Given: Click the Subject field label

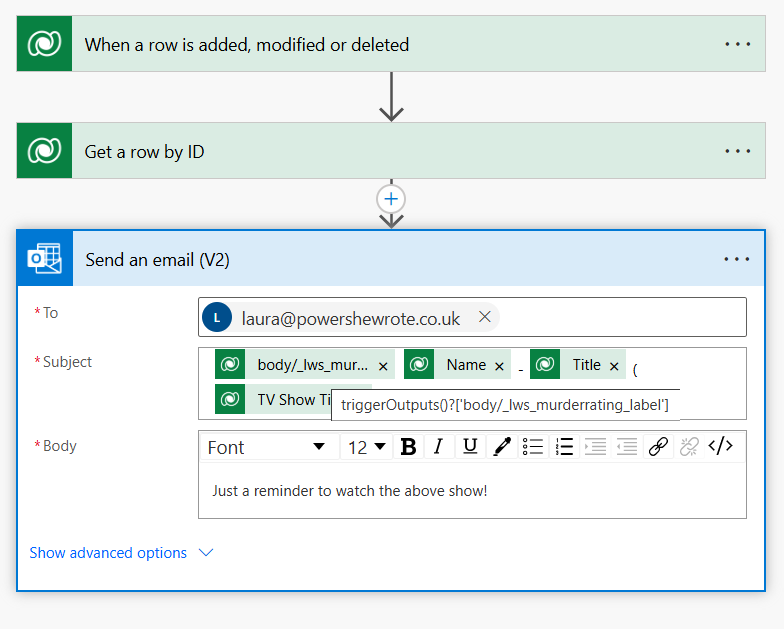Looking at the screenshot, I should point(67,362).
